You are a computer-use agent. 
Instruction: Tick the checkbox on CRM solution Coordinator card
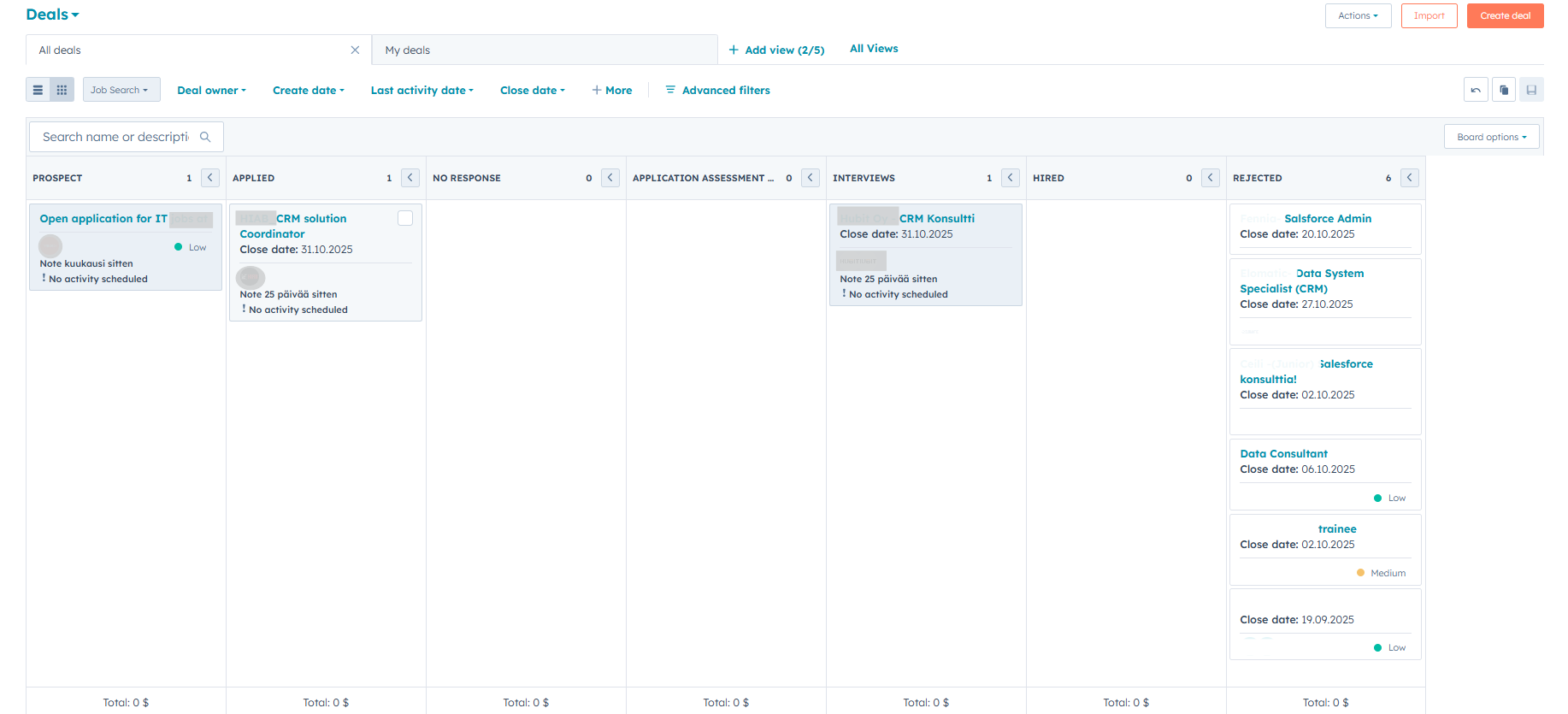coord(405,218)
